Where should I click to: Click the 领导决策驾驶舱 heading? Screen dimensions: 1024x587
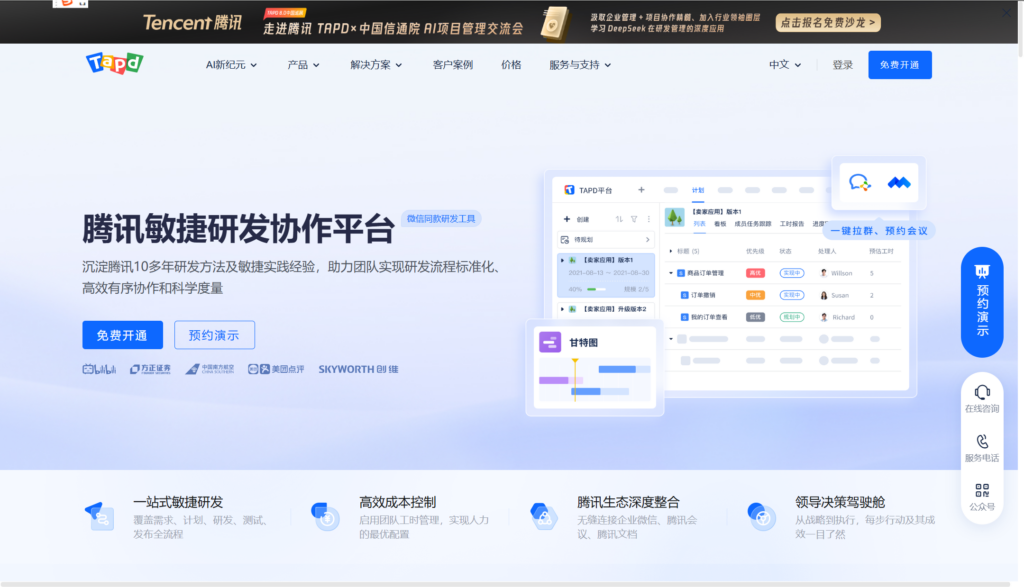(840, 502)
